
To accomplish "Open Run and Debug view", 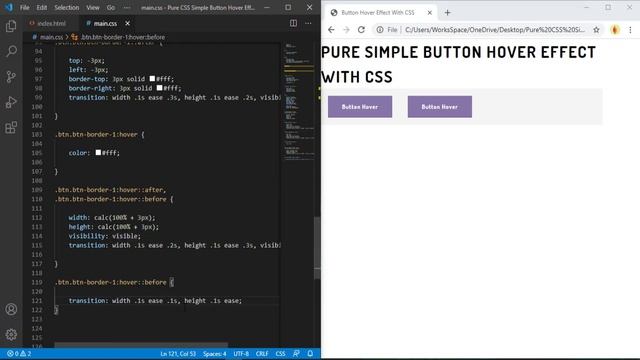I will pos(11,102).
